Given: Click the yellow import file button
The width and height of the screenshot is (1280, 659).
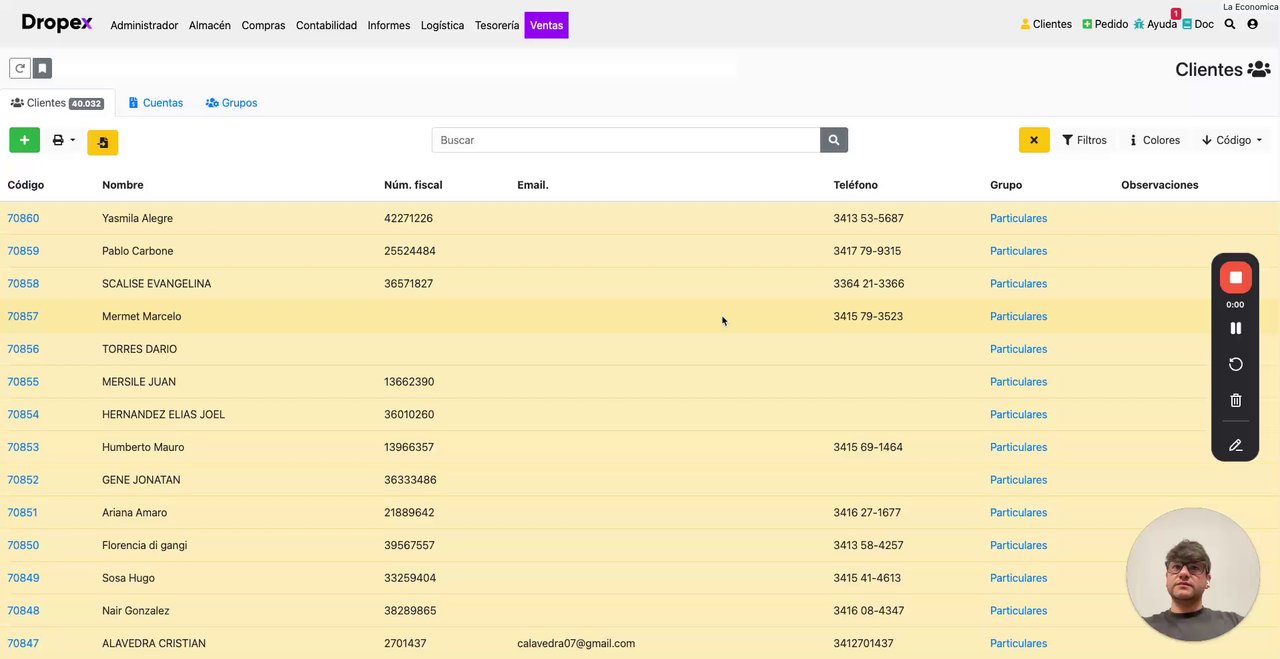Looking at the screenshot, I should 102,143.
